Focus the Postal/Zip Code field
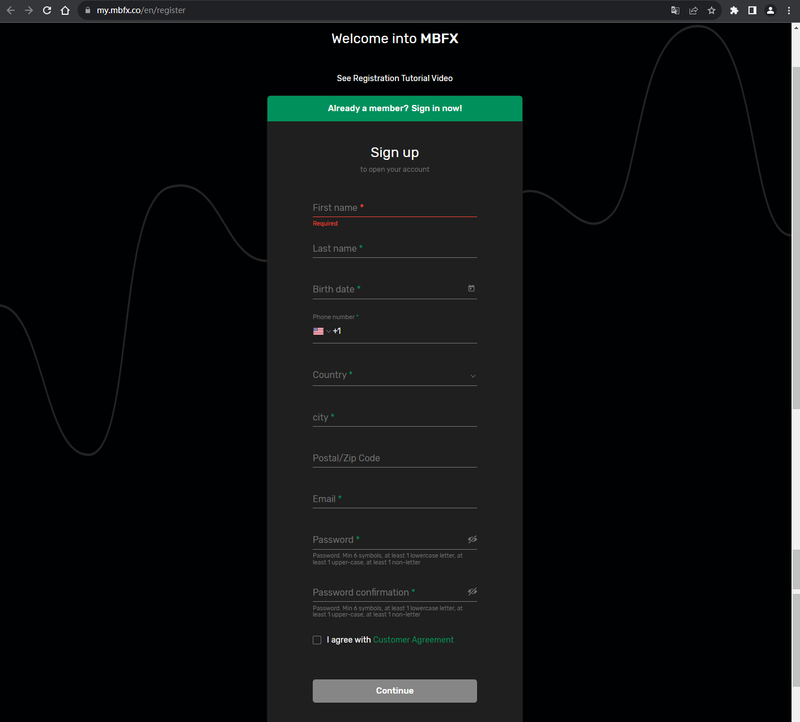 coord(394,458)
